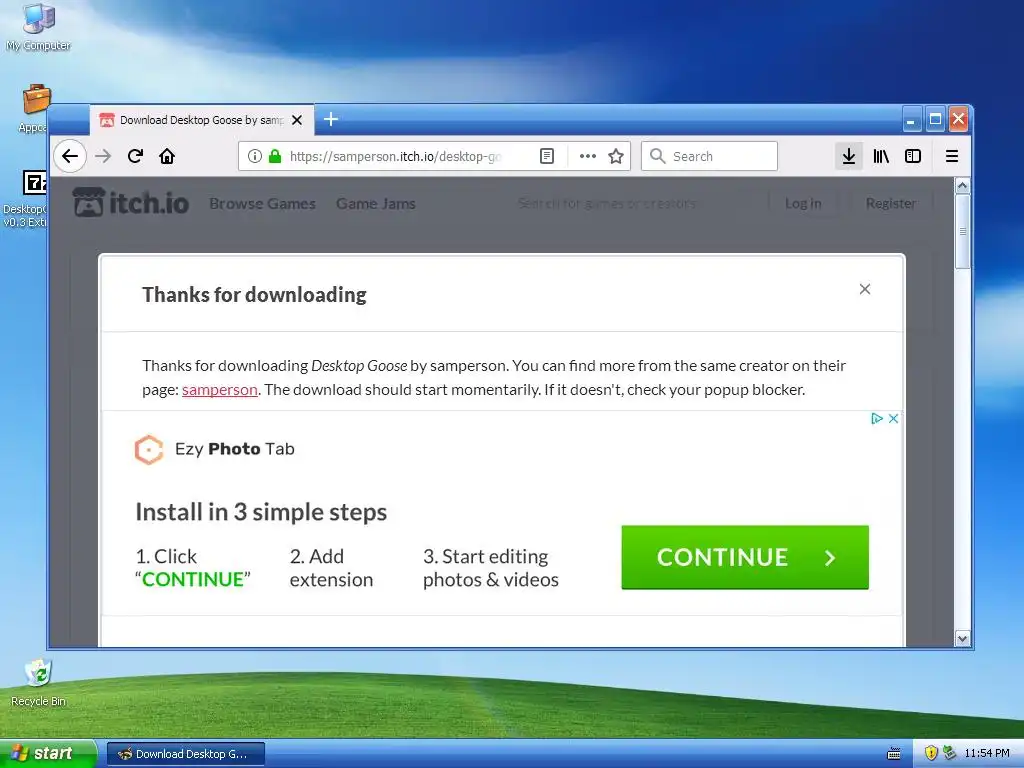Click the Ezy Photo Tab logo
The width and height of the screenshot is (1024, 768).
click(x=214, y=449)
